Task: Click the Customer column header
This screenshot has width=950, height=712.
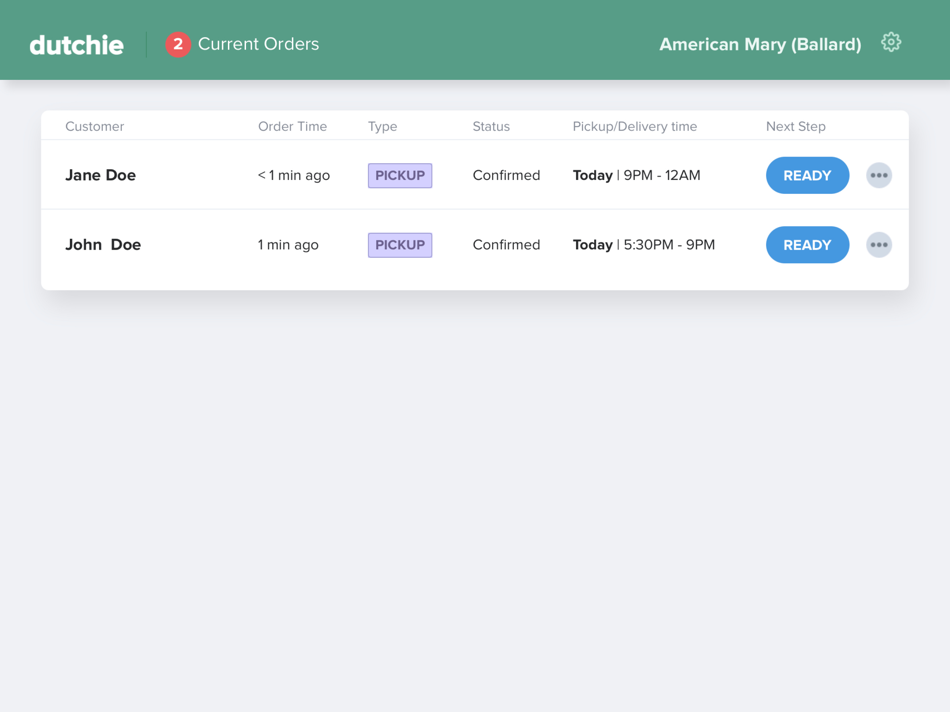Action: tap(94, 126)
